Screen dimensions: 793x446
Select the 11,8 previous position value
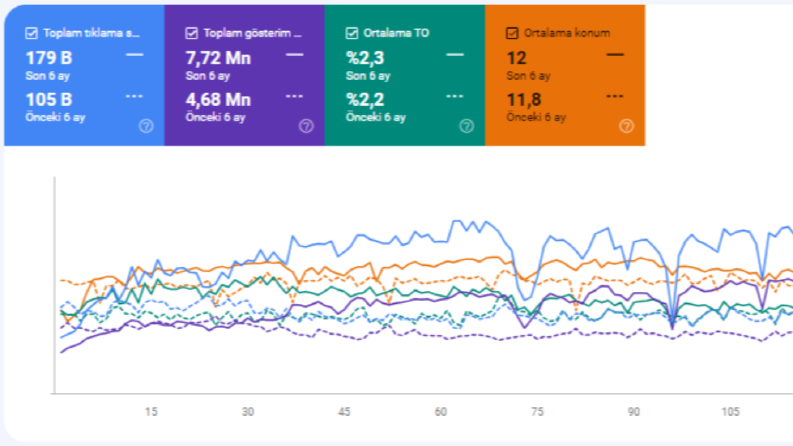click(524, 100)
